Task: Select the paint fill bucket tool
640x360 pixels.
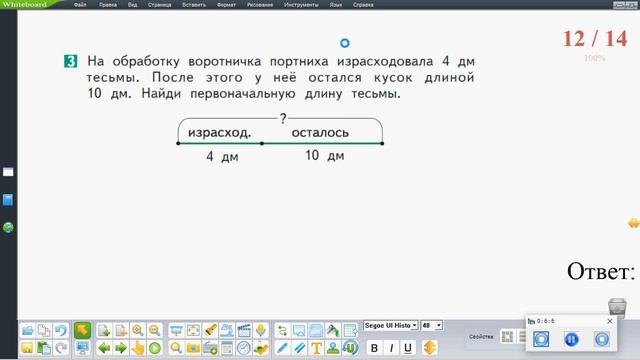Action: click(333, 330)
